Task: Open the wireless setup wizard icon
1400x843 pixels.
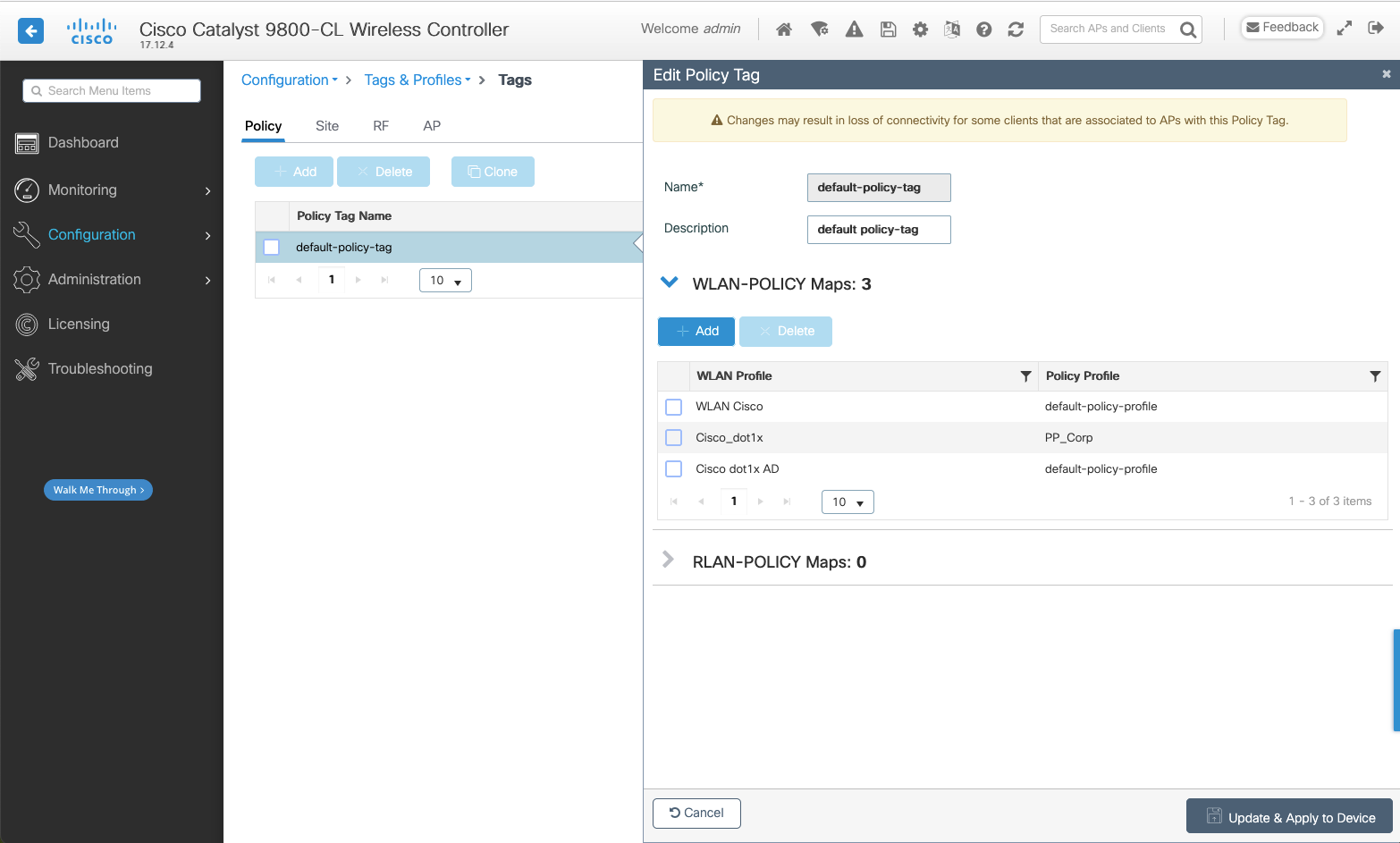Action: [819, 30]
